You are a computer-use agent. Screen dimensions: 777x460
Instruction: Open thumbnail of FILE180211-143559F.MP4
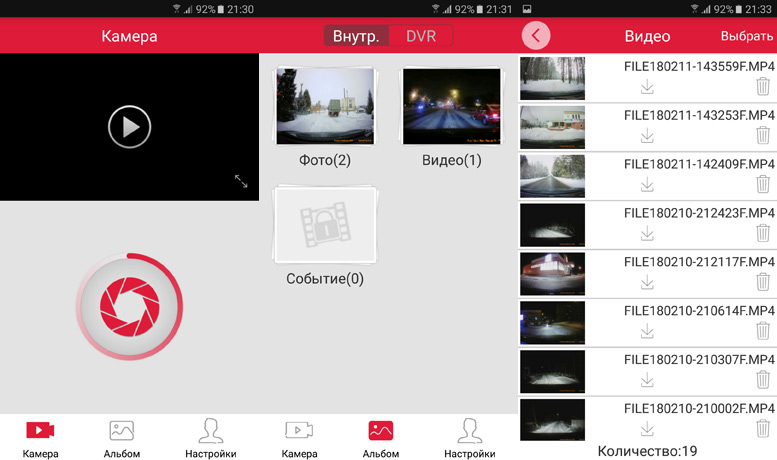pyautogui.click(x=552, y=78)
